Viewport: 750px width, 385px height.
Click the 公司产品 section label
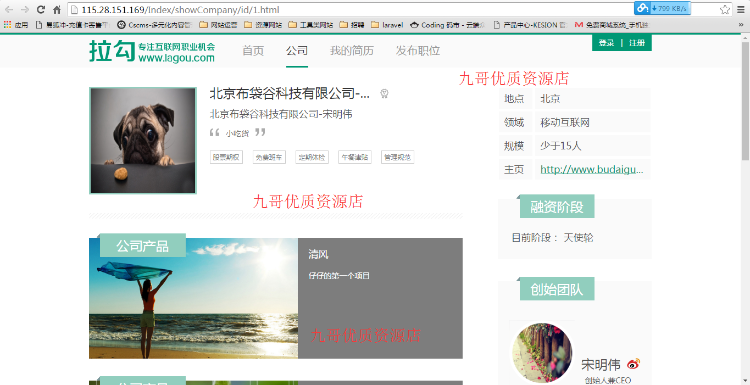[143, 246]
